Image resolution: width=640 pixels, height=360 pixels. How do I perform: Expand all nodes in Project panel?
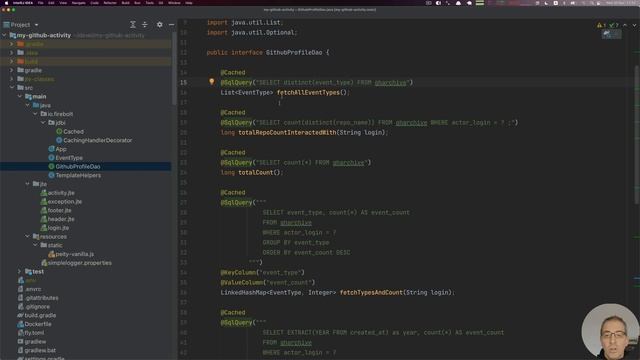[x=133, y=25]
